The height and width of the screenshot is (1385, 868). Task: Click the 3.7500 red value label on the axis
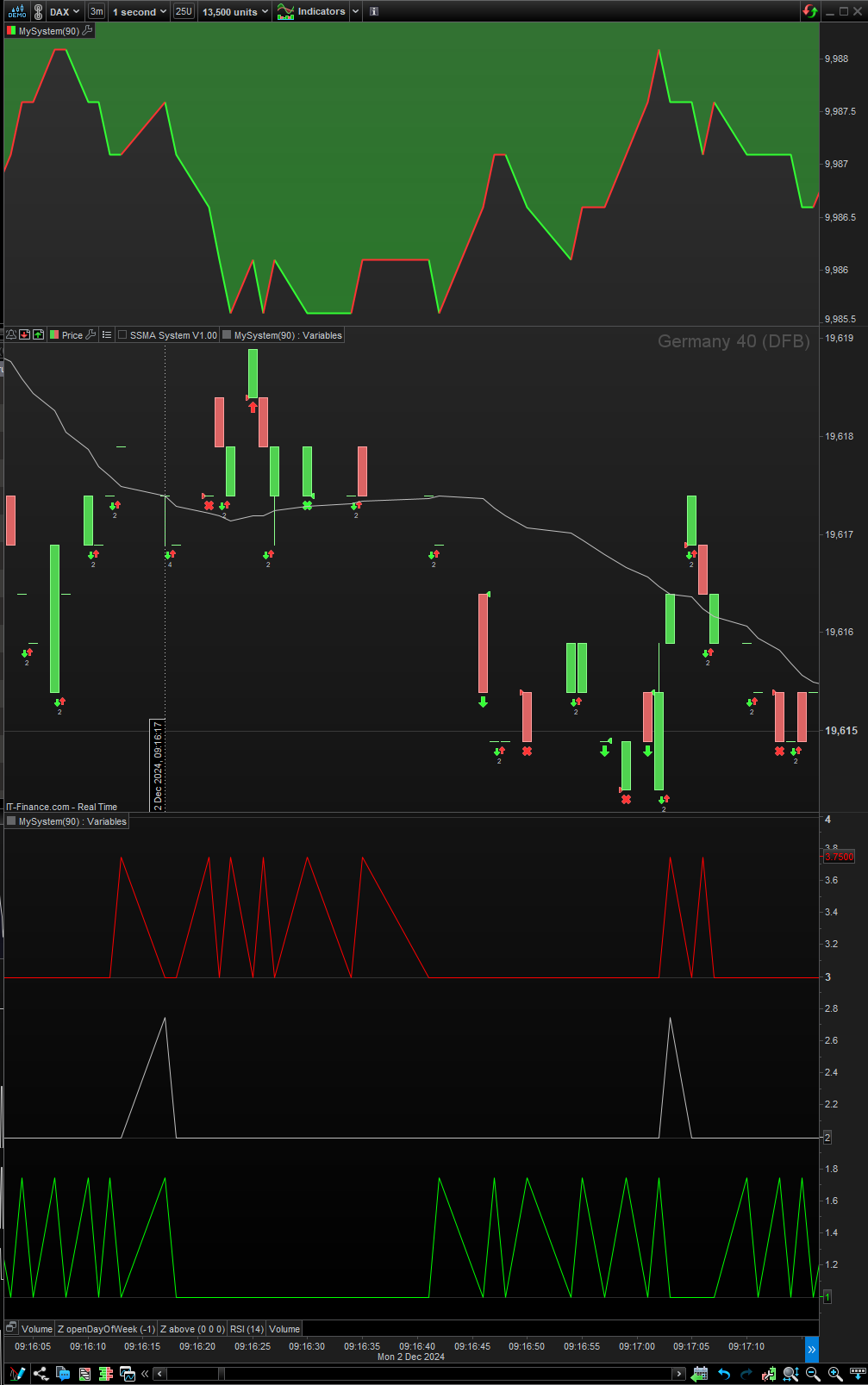[x=839, y=857]
